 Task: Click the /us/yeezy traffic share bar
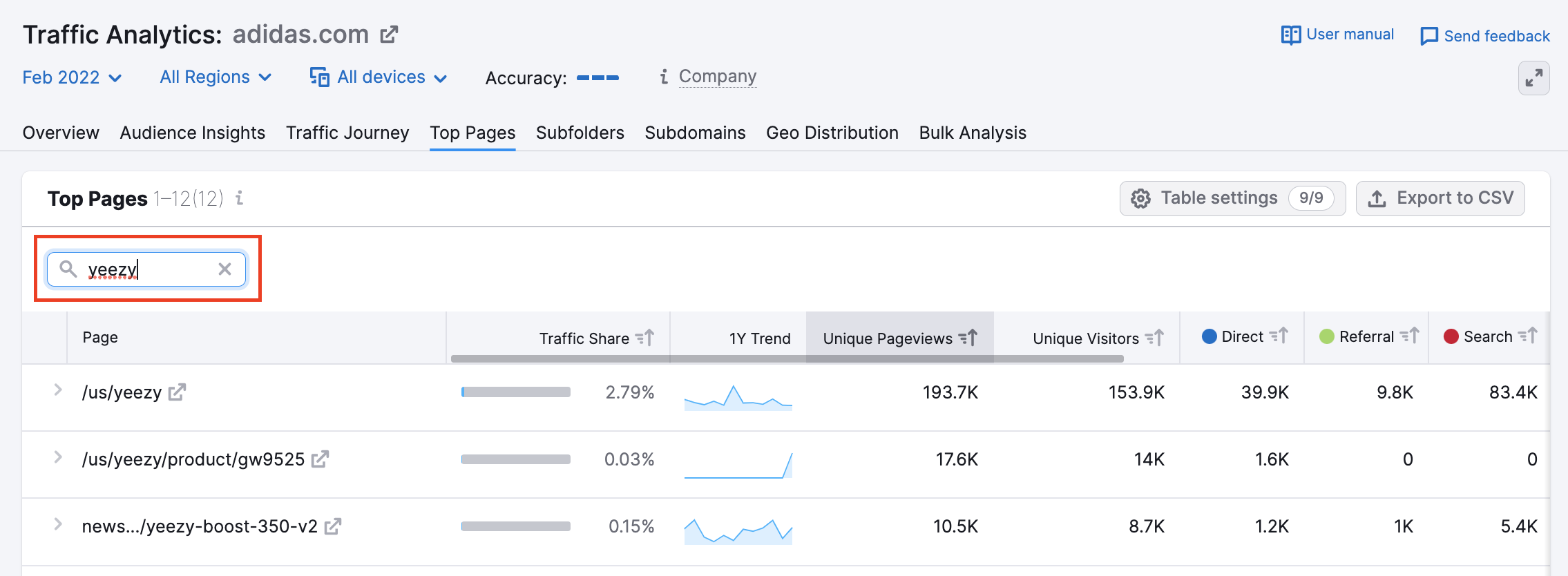(516, 392)
